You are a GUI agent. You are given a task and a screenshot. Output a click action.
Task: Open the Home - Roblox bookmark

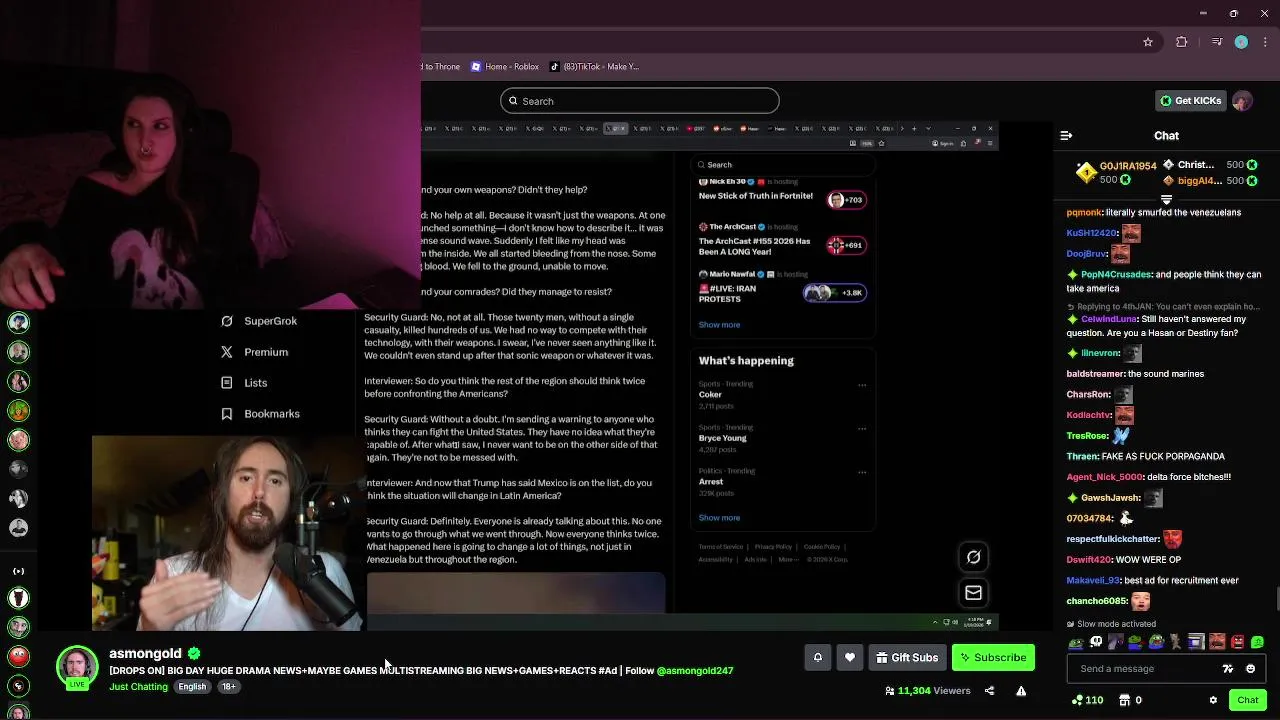tap(504, 67)
